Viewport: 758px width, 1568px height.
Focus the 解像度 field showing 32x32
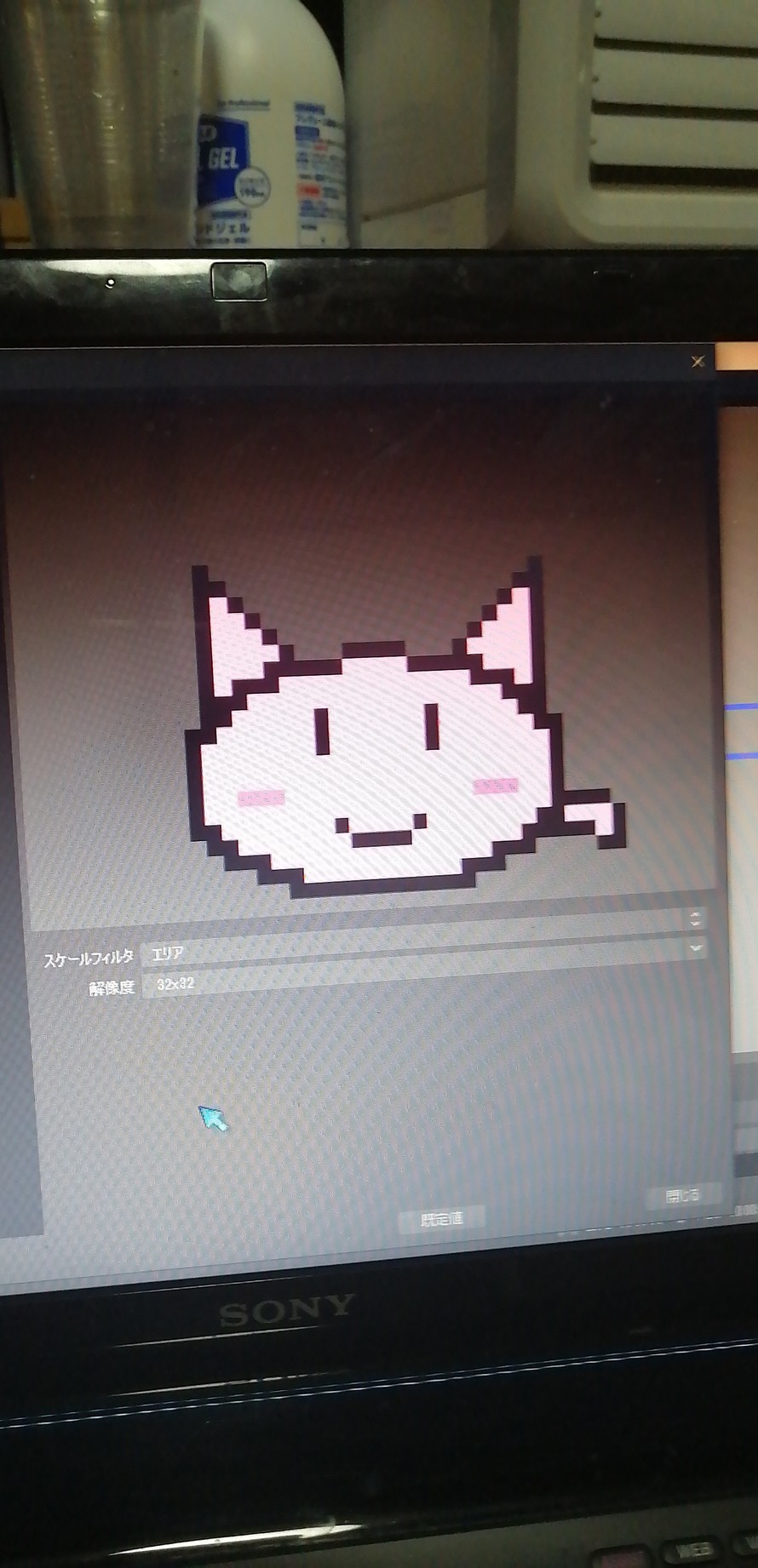pos(417,984)
